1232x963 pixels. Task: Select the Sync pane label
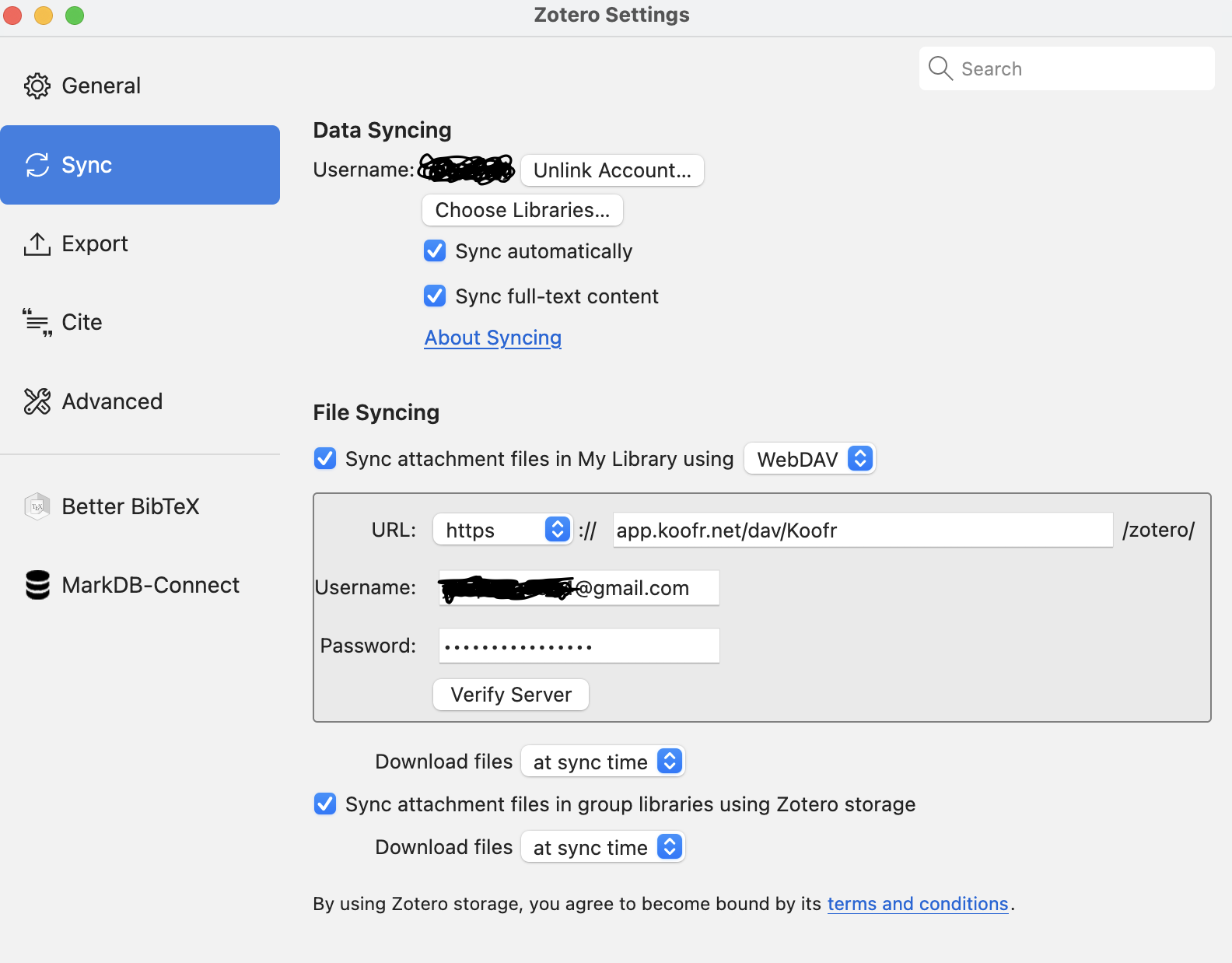[87, 165]
